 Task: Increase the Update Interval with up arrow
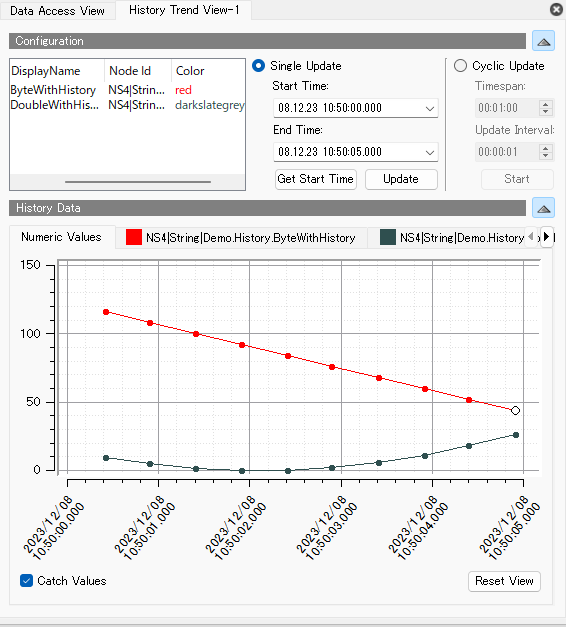point(546,148)
